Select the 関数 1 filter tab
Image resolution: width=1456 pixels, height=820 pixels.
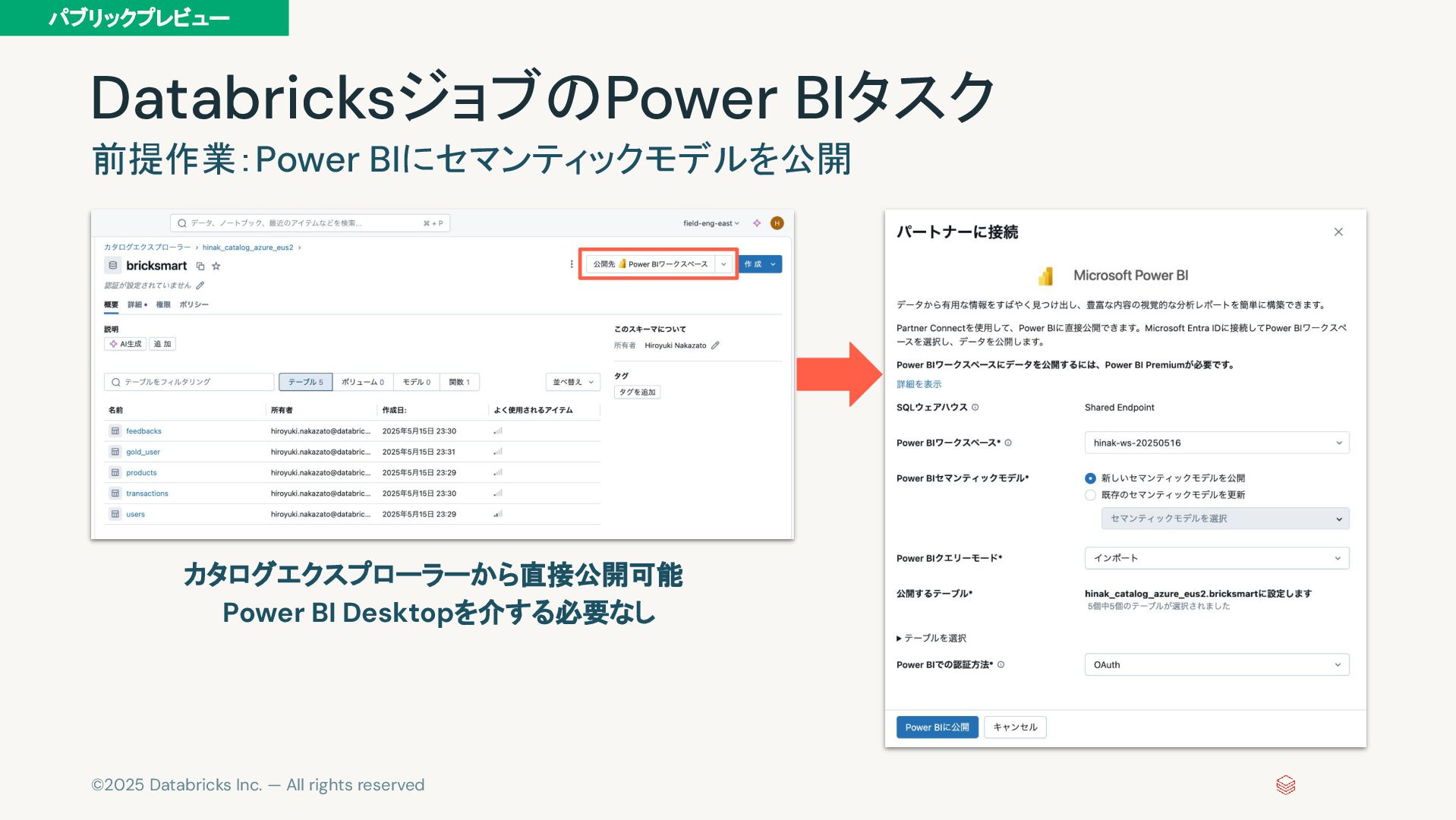(459, 382)
